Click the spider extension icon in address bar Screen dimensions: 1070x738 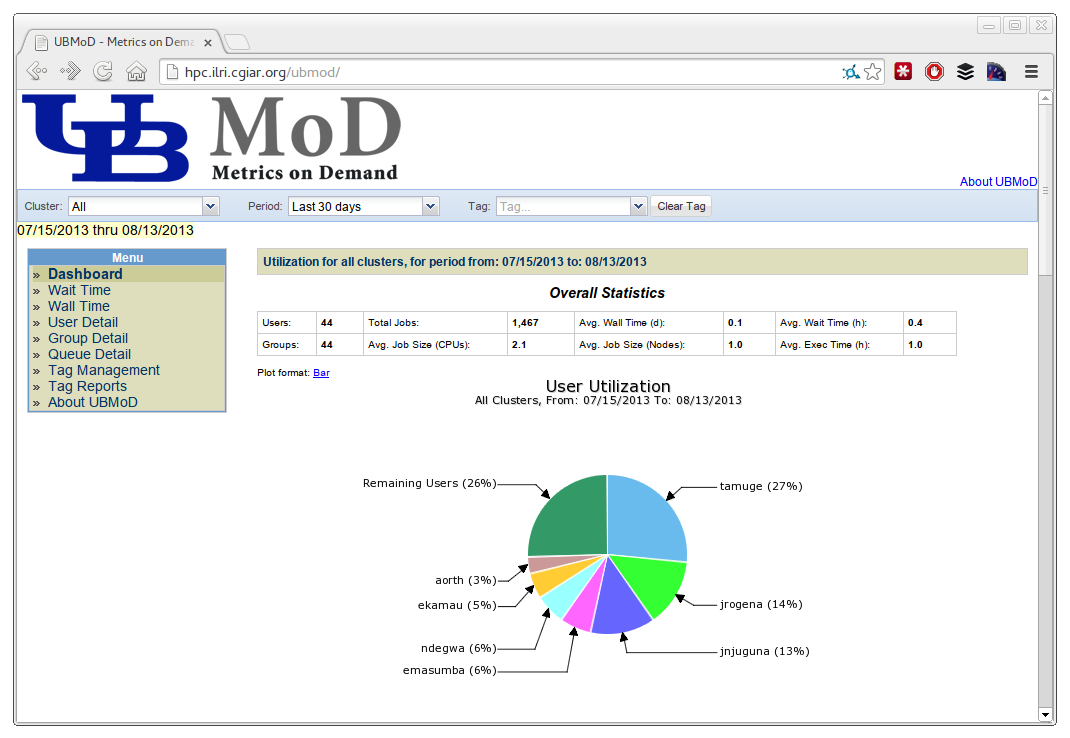coord(850,72)
